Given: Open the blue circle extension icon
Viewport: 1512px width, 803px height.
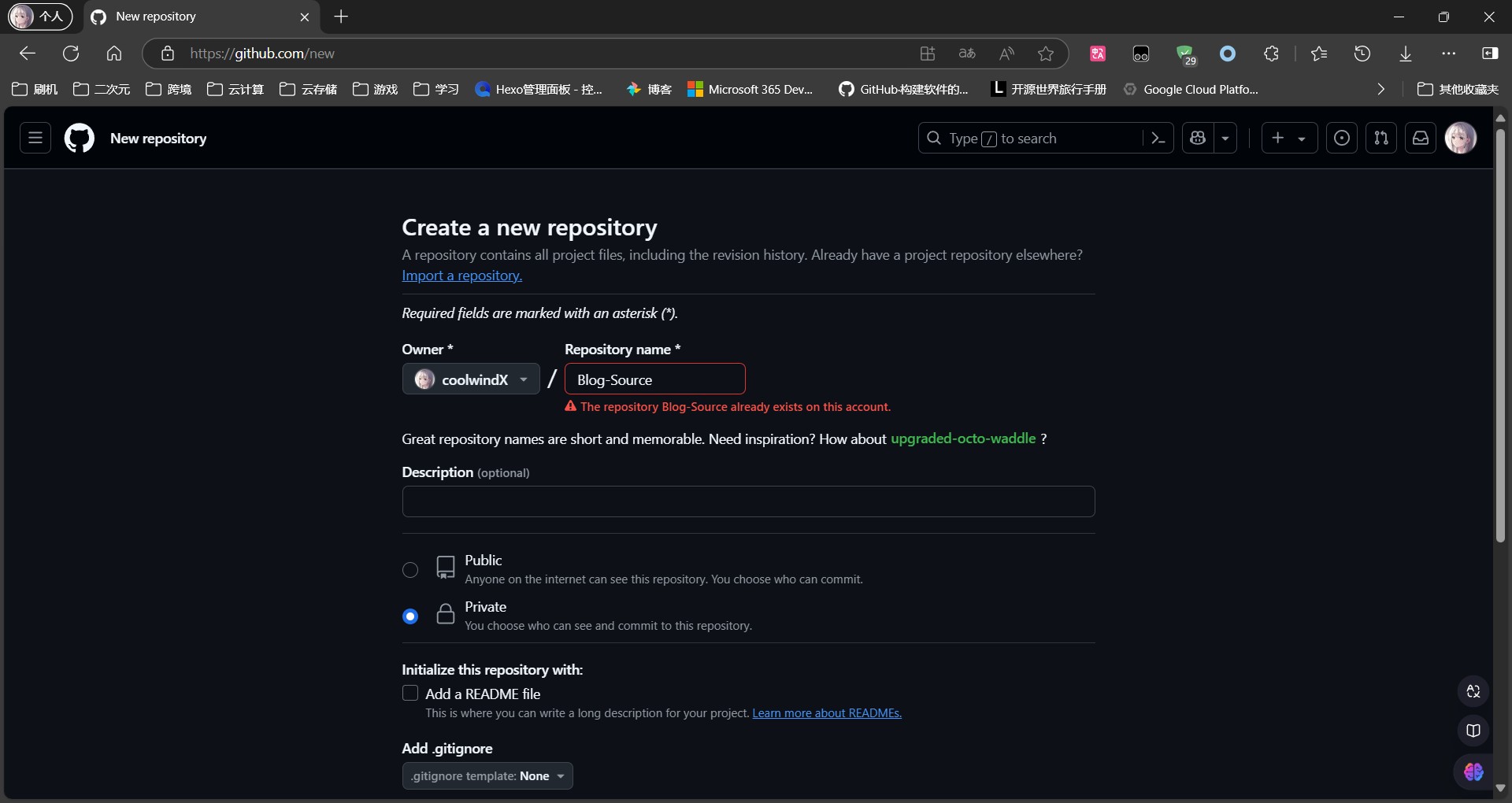Looking at the screenshot, I should [1228, 54].
